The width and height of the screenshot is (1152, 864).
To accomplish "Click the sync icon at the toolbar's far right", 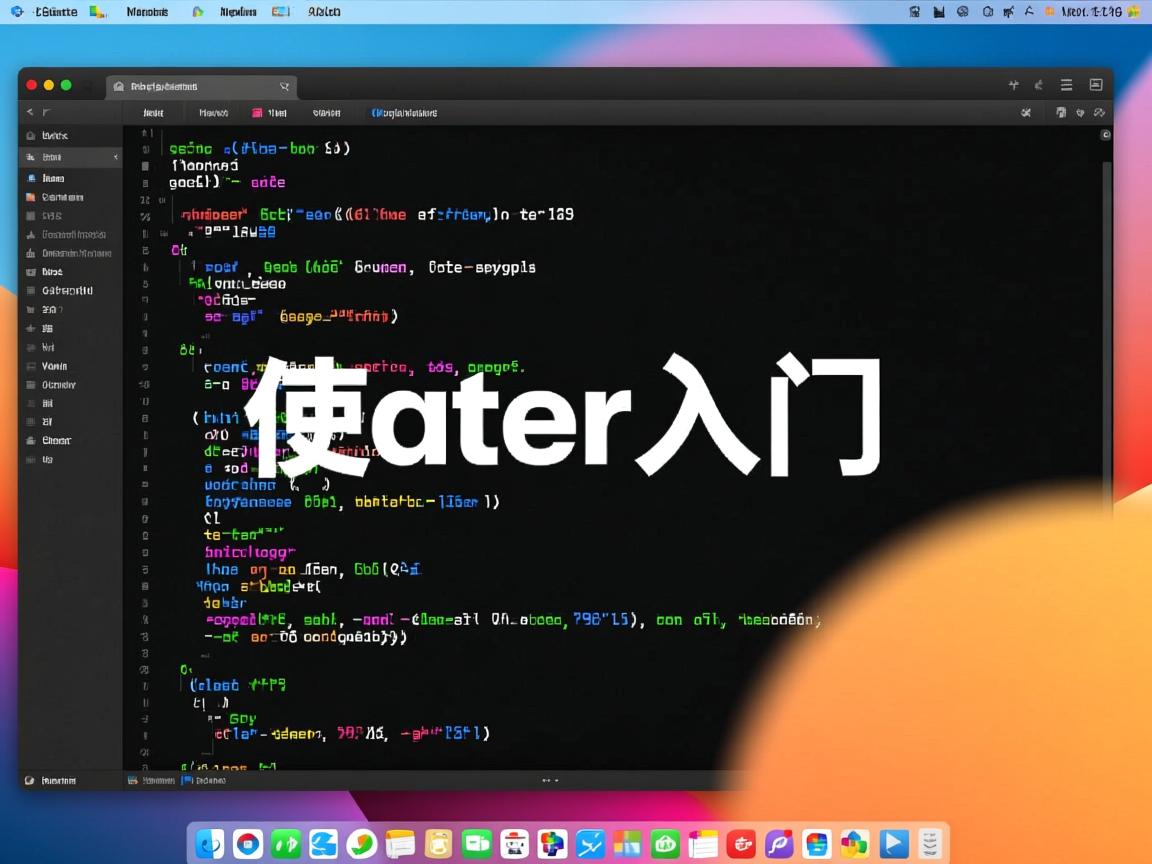I will click(x=1100, y=113).
